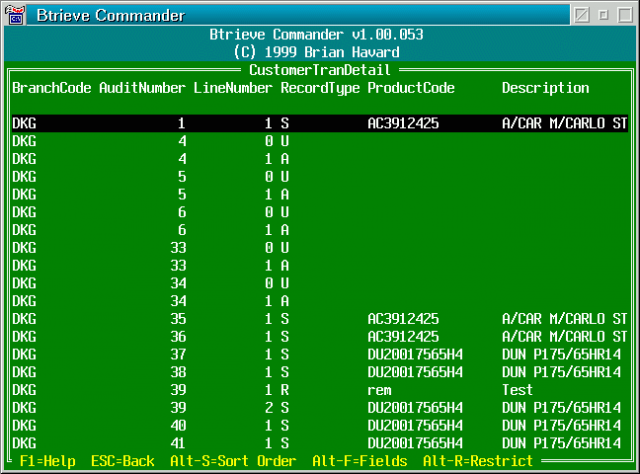The image size is (640, 474).
Task: Click the Description column header
Action: pos(545,88)
